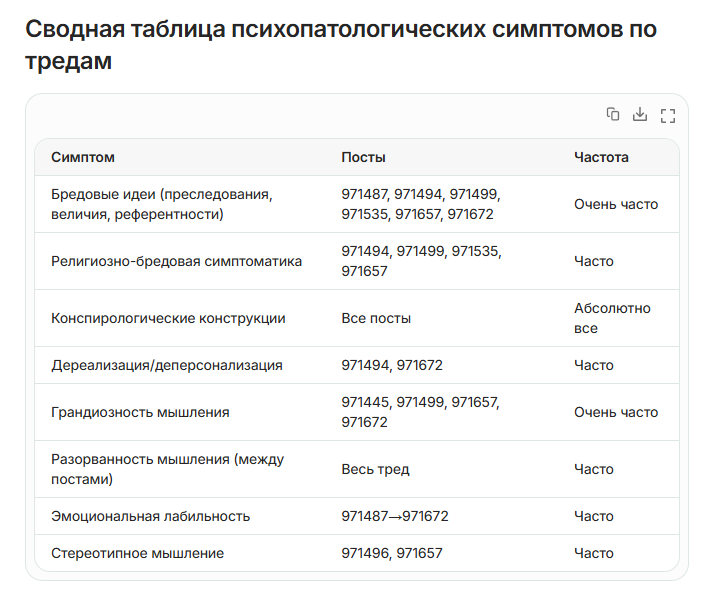708x596 pixels.
Task: Select the posts cell 971494, 971672
Action: (392, 365)
